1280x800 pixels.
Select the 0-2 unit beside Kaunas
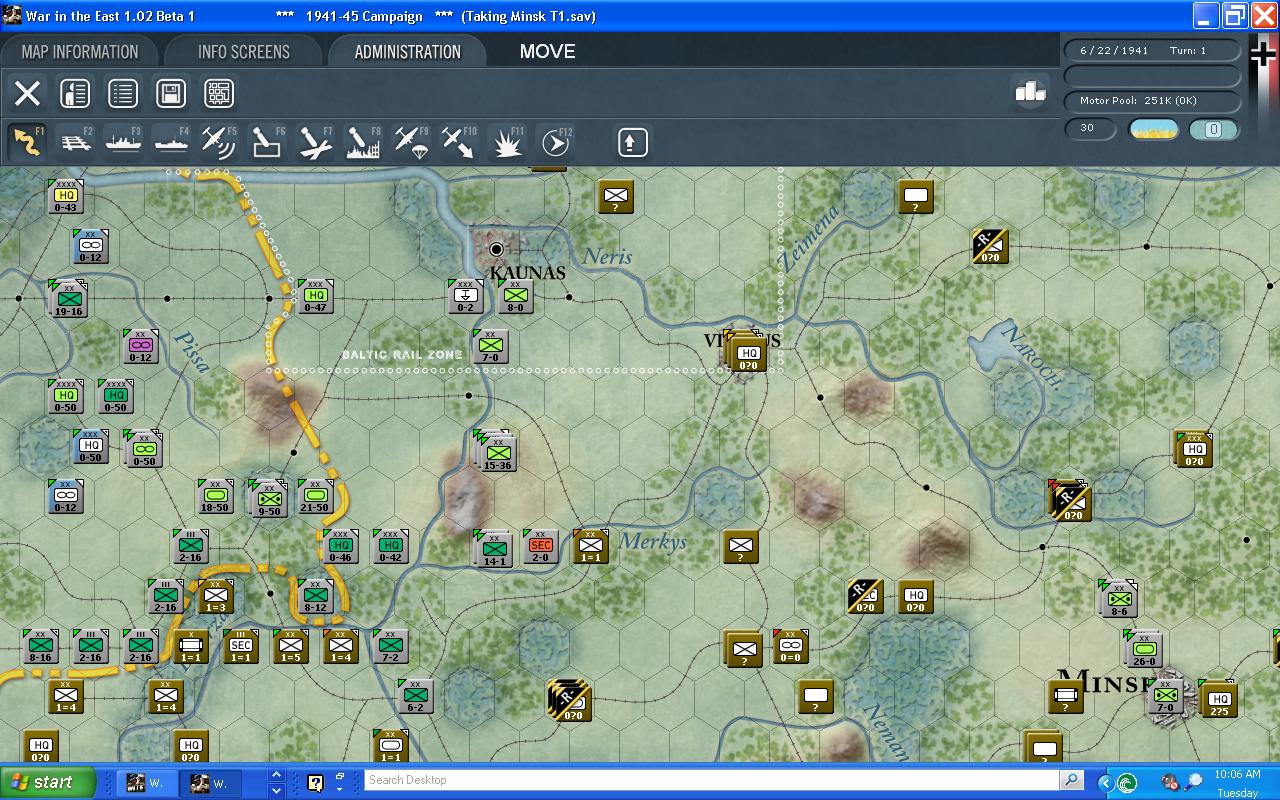point(466,296)
